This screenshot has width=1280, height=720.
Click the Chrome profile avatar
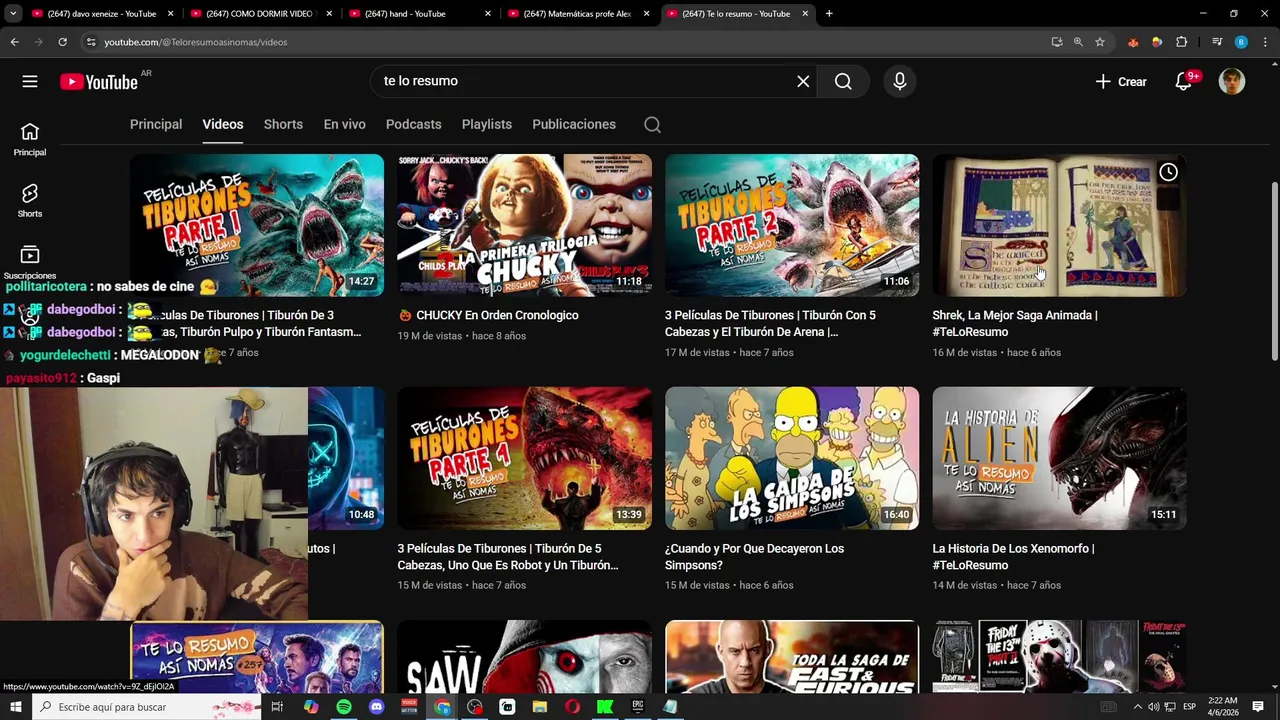click(x=1241, y=42)
